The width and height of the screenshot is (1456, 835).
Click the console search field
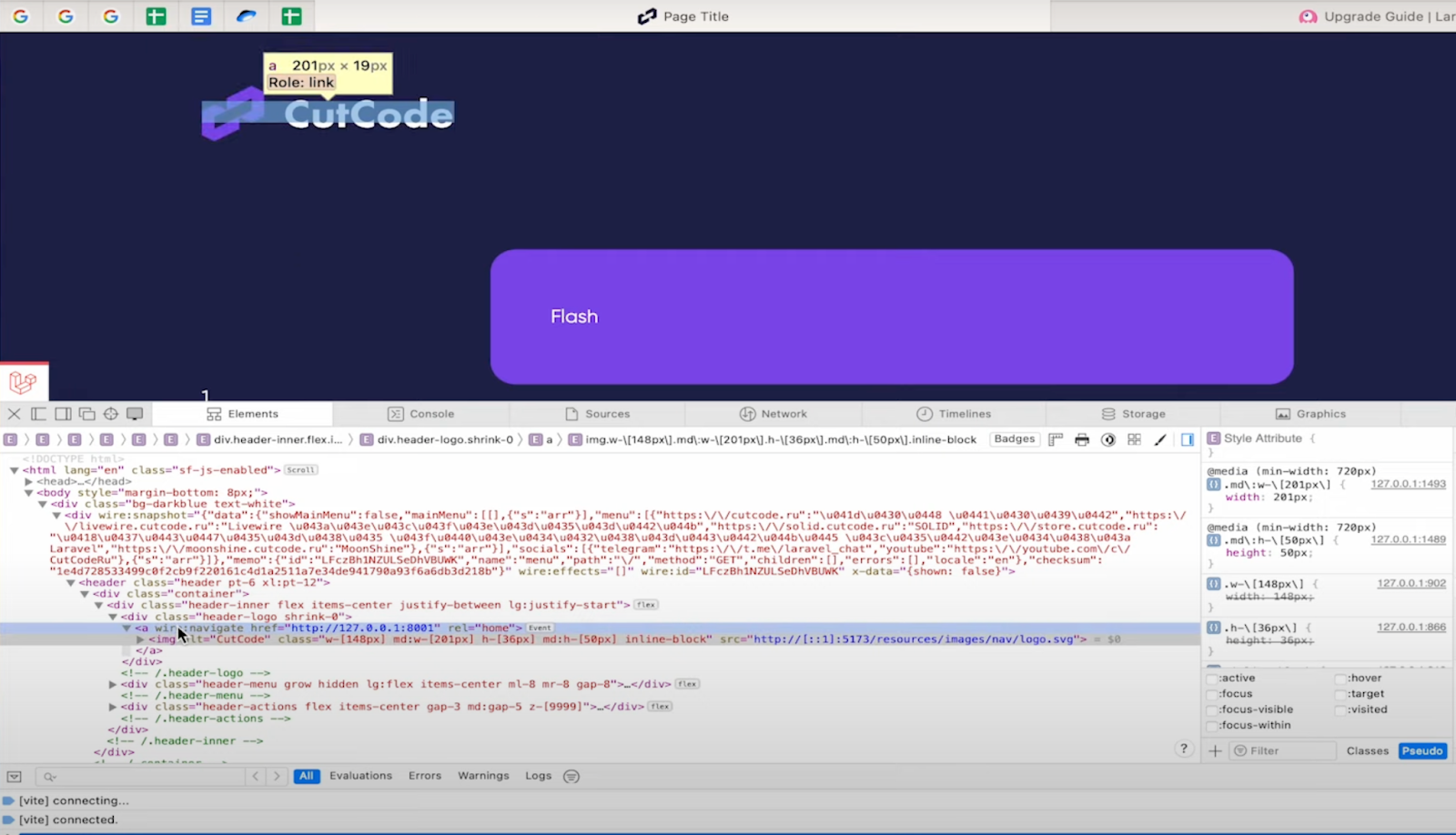tap(141, 776)
